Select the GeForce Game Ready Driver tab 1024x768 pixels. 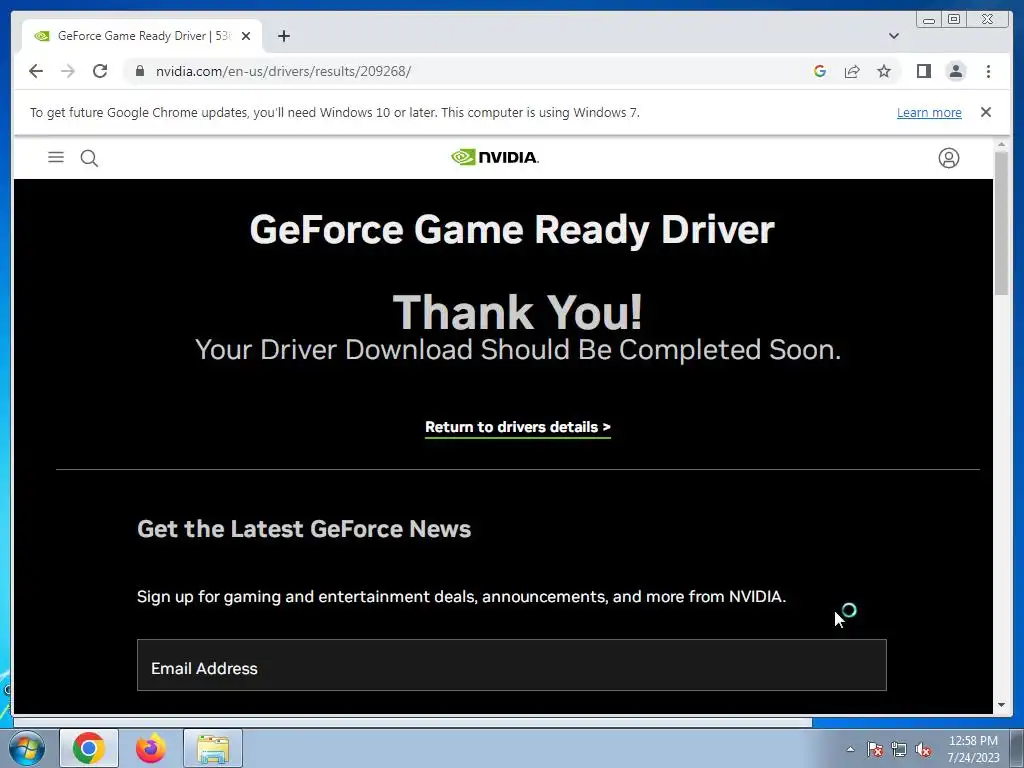142,36
